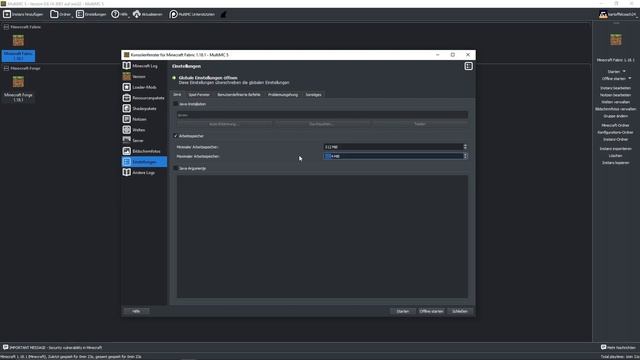640x360 pixels.
Task: Click Bildschirmfotos verwalten in right panel
Action: [616, 109]
